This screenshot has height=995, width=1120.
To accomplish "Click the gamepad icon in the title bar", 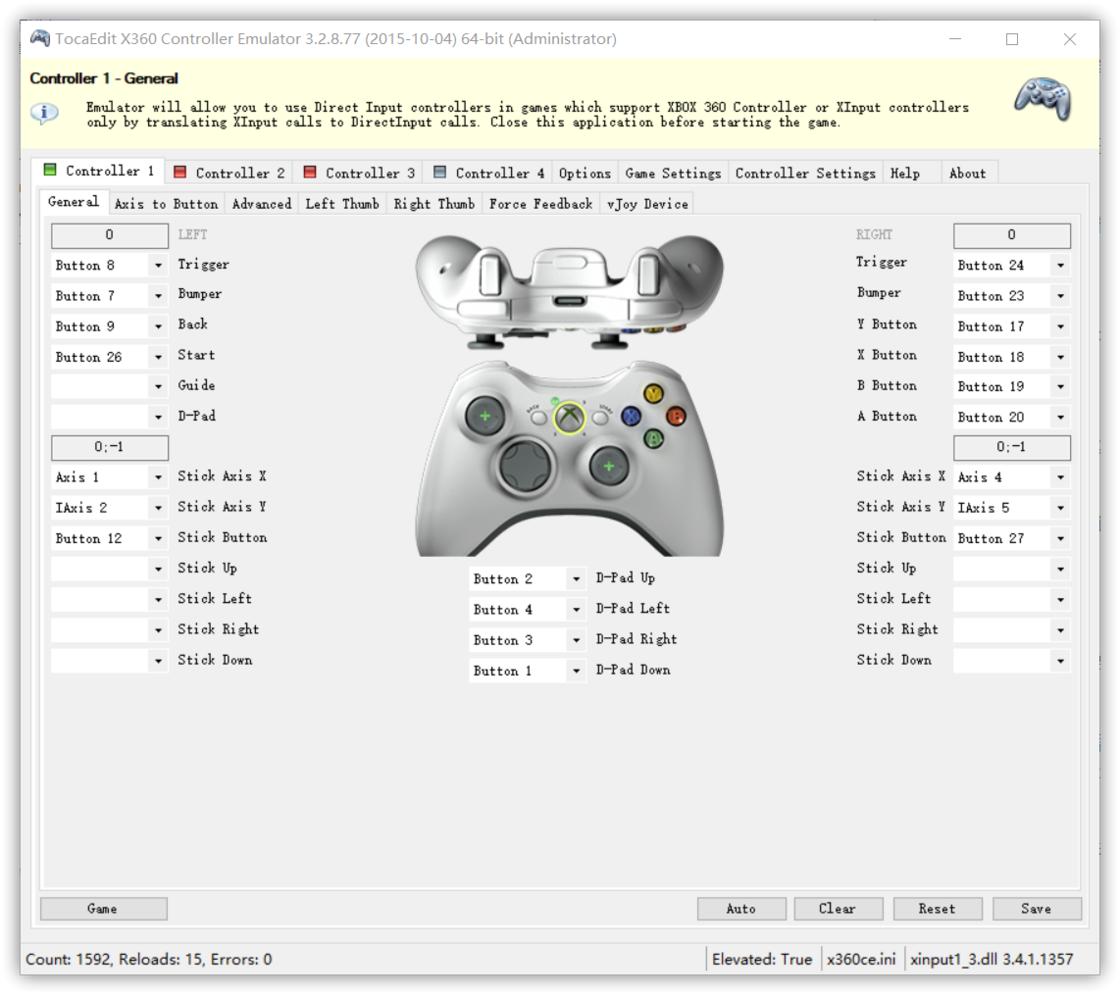I will 39,38.
